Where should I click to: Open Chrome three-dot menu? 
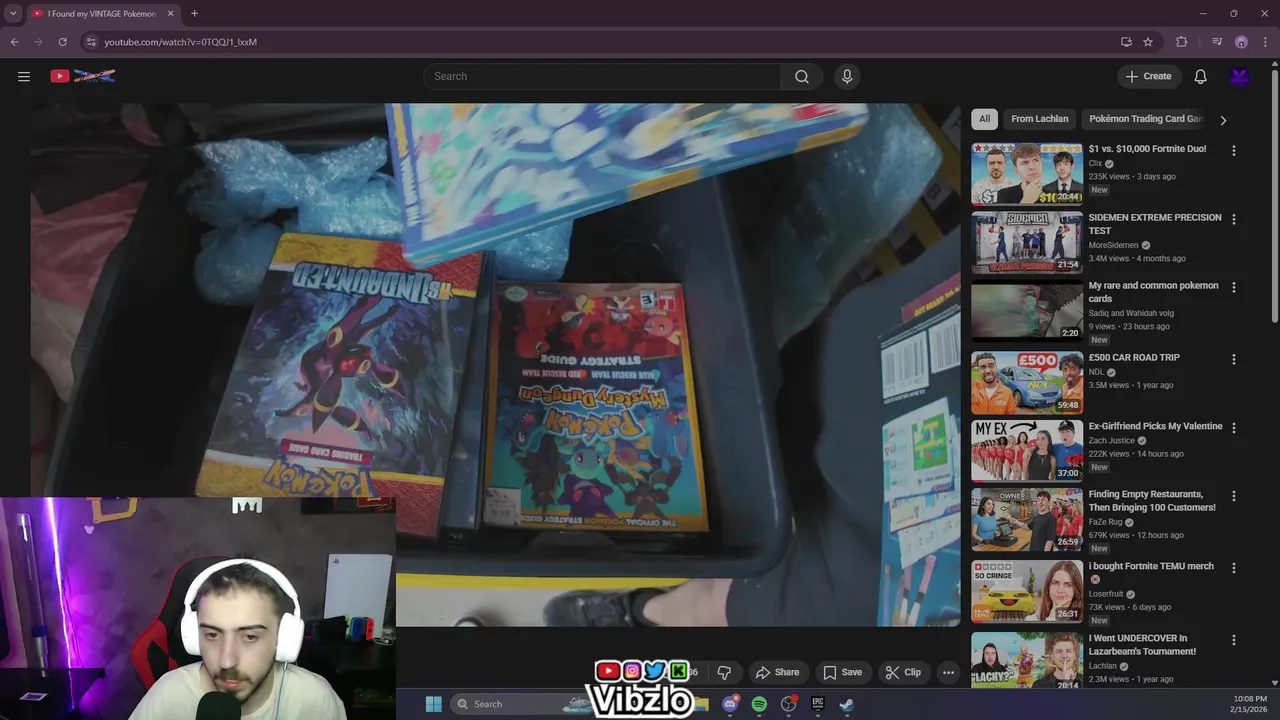tap(1265, 42)
